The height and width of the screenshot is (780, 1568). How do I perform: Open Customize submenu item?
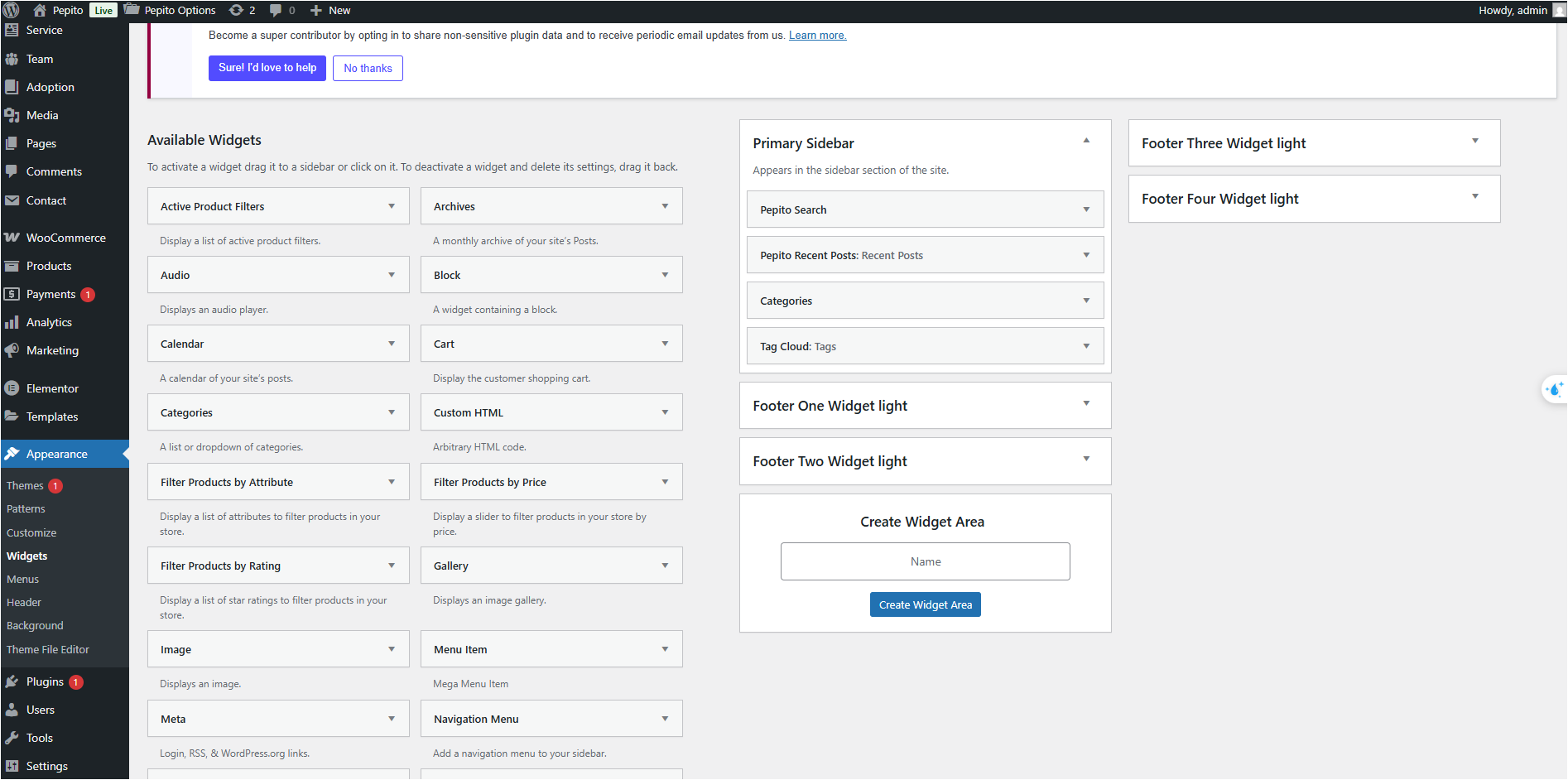tap(31, 533)
